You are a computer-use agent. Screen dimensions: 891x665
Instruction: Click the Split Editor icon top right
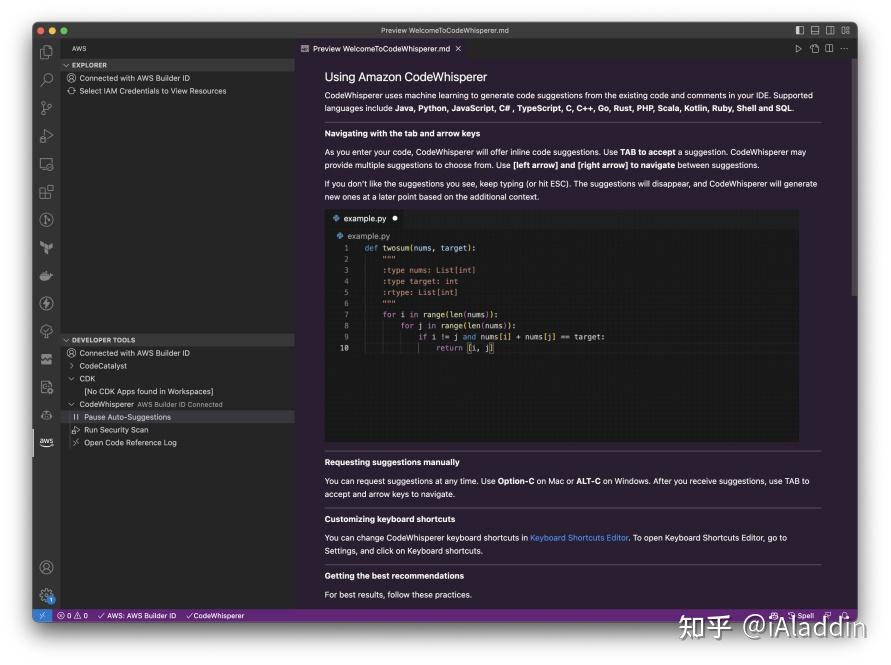[x=829, y=47]
